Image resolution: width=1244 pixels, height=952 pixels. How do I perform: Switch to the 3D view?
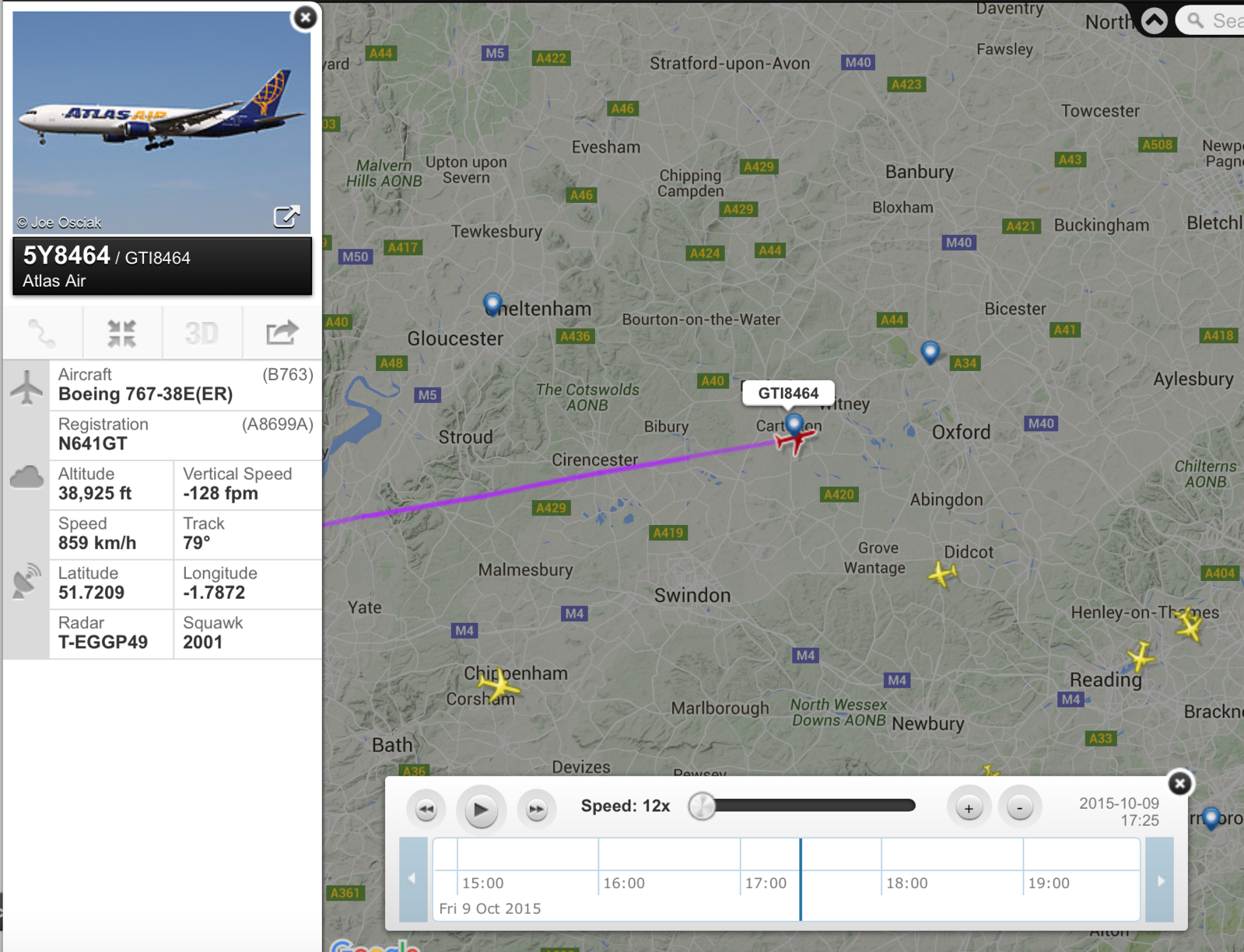pos(202,334)
